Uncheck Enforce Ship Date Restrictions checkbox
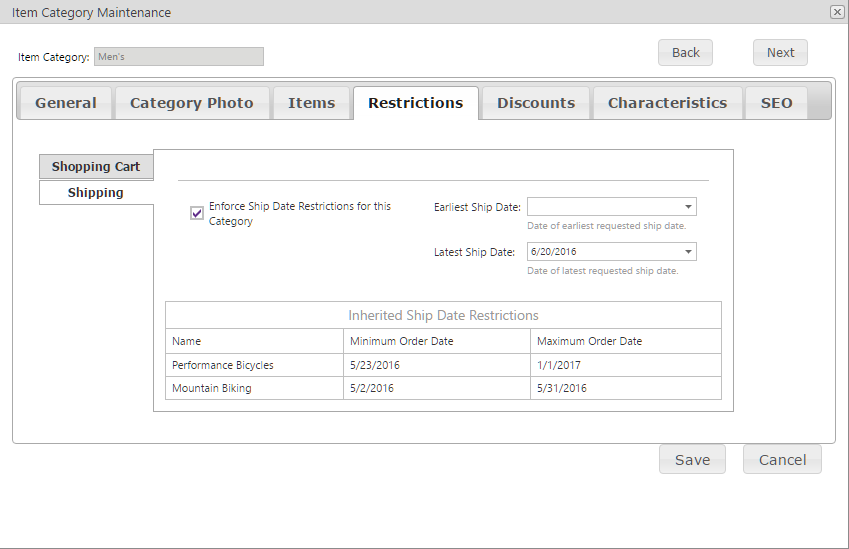849x549 pixels. [x=197, y=213]
